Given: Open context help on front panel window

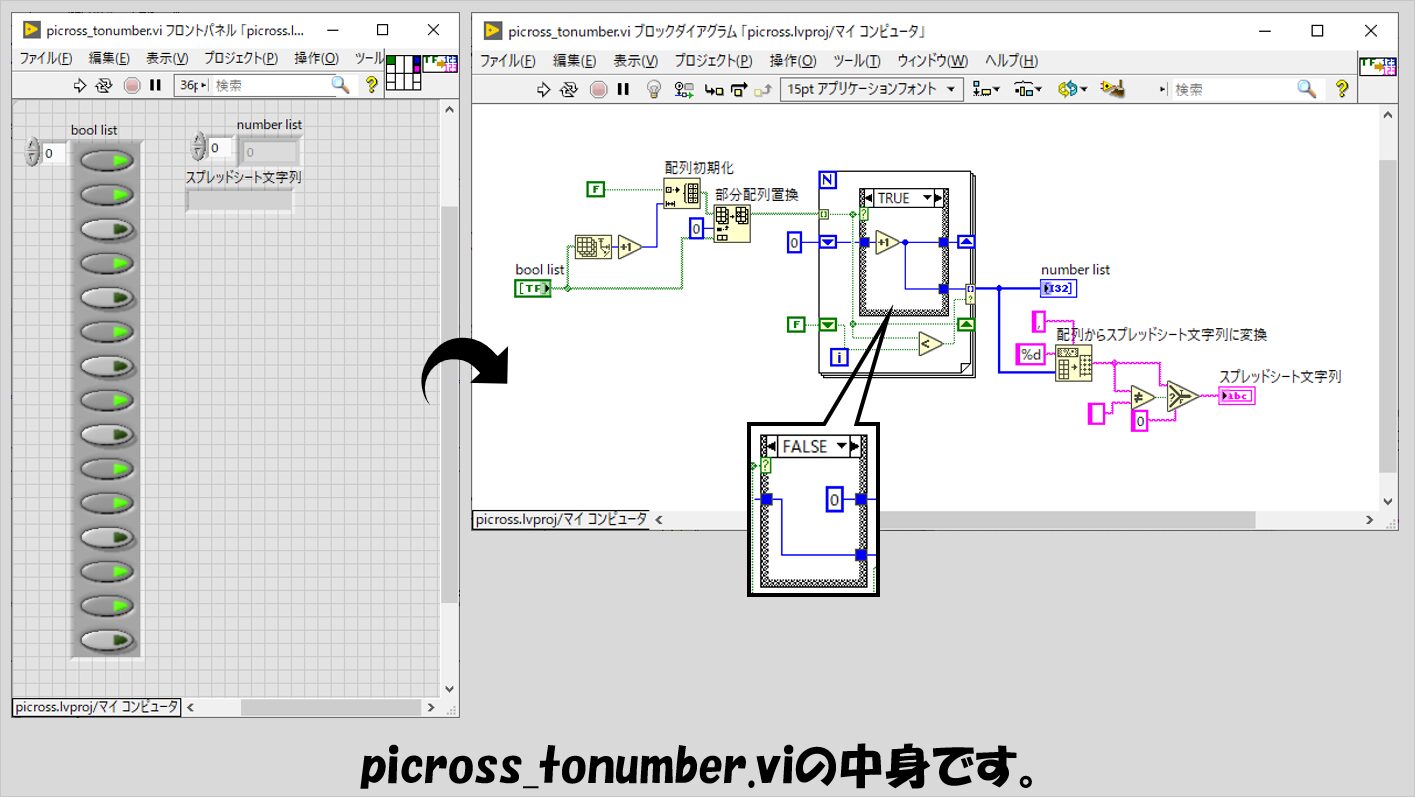Looking at the screenshot, I should 373,85.
